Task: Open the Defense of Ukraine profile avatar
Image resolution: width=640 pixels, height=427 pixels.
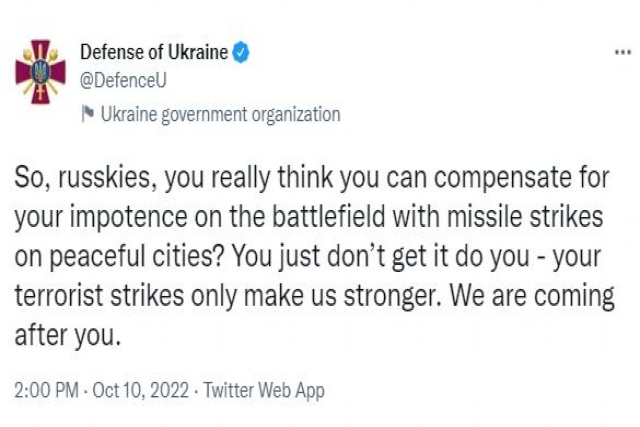Action: pyautogui.click(x=40, y=72)
